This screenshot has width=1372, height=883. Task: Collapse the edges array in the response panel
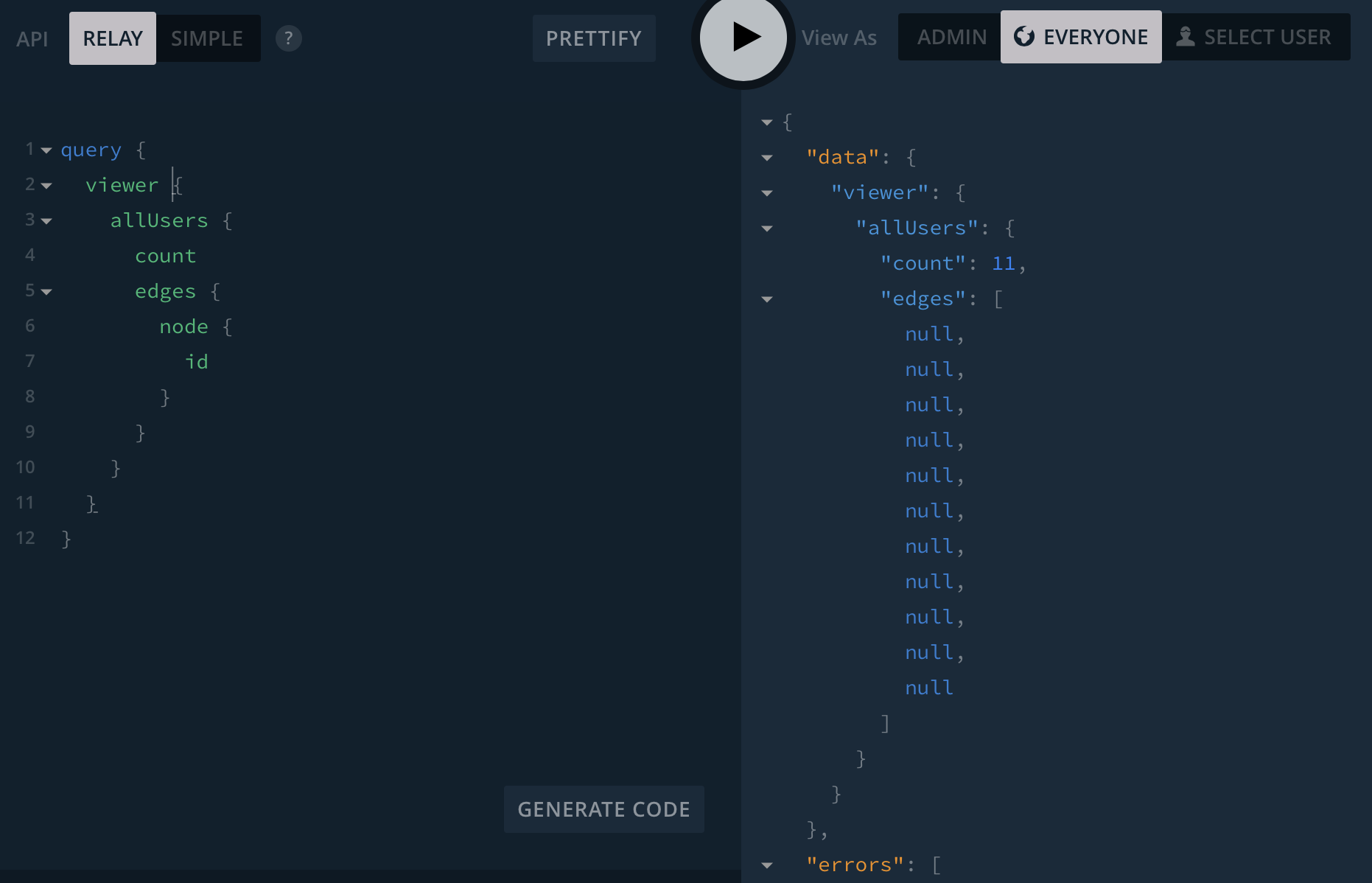click(x=767, y=299)
